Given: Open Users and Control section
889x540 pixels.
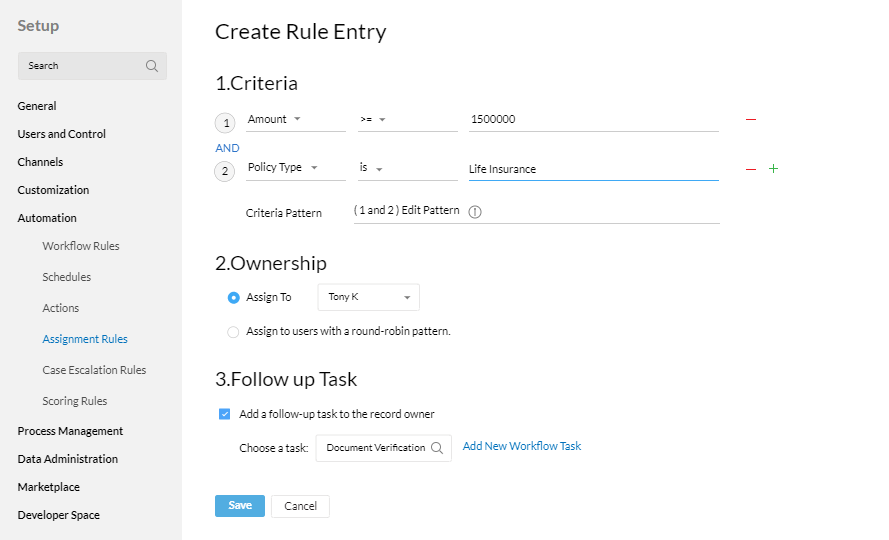Looking at the screenshot, I should [62, 134].
